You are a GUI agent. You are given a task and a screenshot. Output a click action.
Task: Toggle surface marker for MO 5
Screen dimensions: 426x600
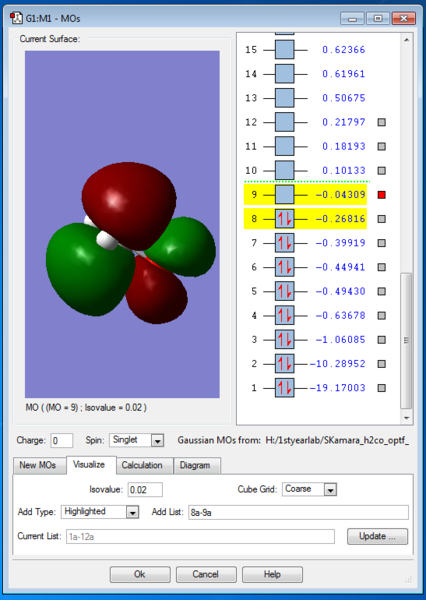tap(382, 291)
